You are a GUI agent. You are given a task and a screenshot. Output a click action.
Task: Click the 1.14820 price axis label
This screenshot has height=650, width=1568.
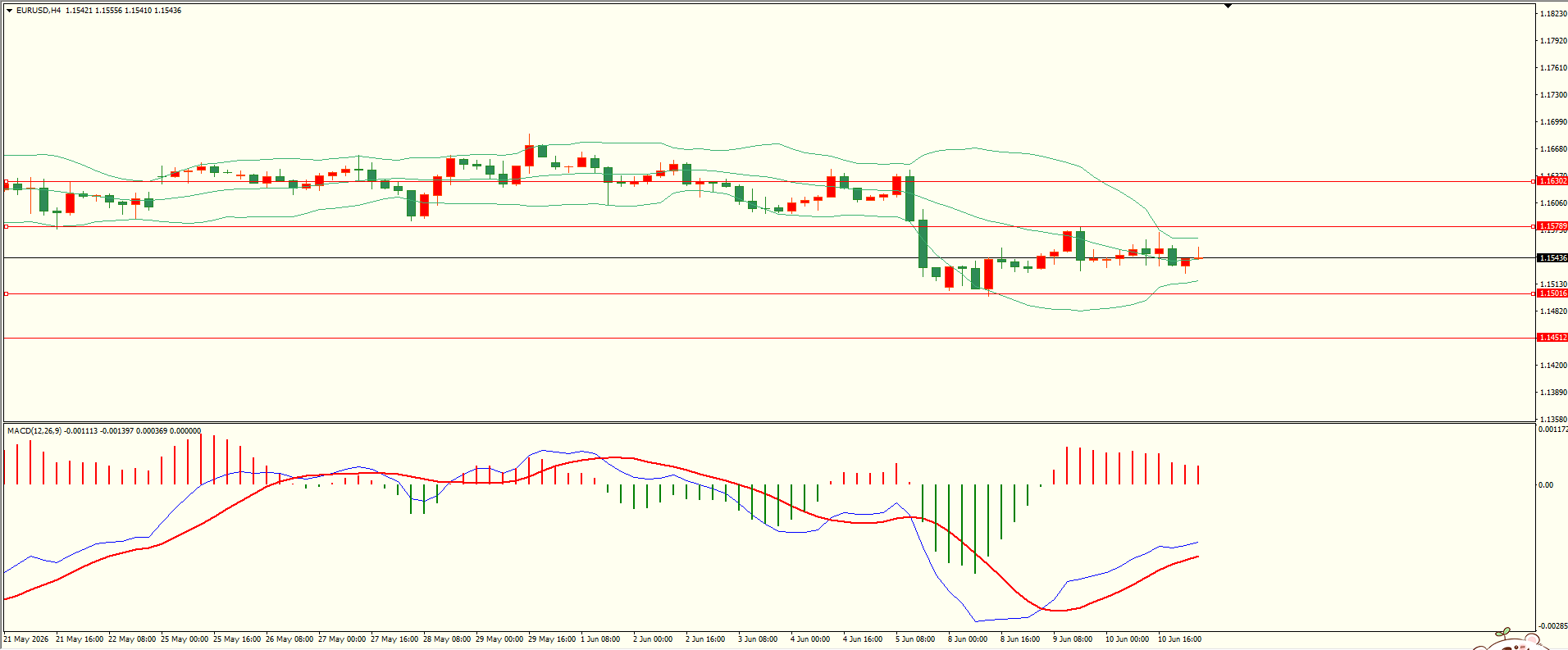[1553, 311]
